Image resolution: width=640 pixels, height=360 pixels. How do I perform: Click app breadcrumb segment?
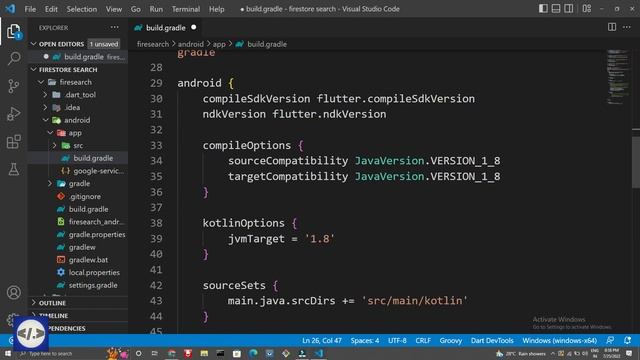219,44
